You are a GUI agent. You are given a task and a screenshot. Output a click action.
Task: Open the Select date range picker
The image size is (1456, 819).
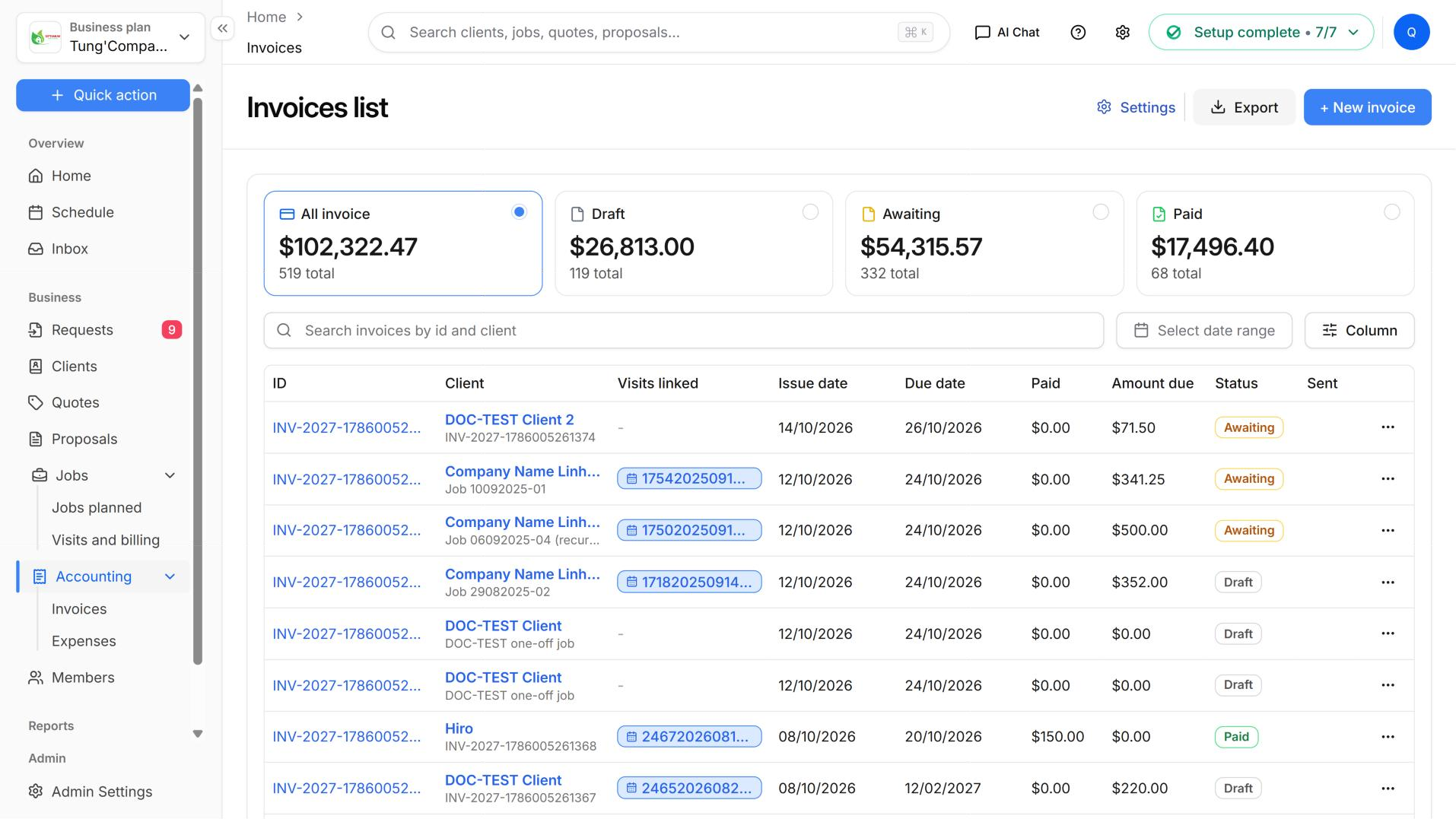point(1203,331)
